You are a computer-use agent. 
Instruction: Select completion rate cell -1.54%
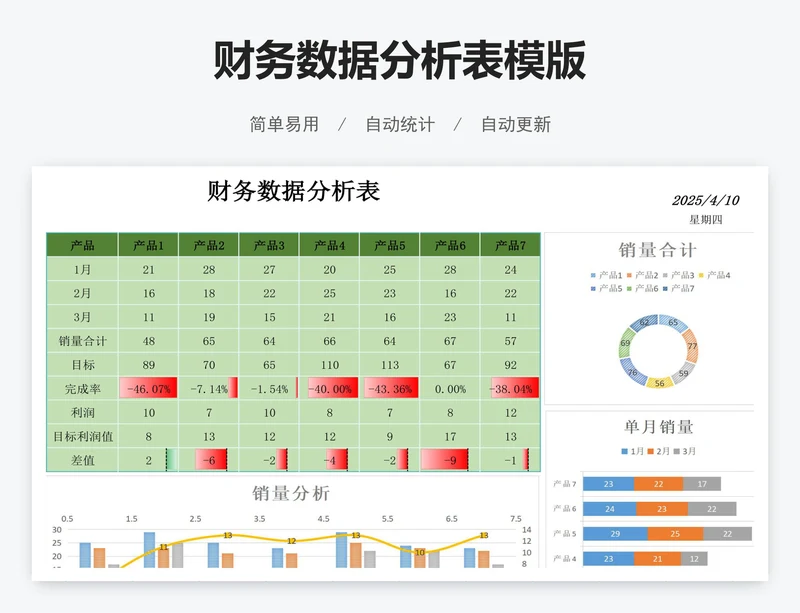[x=269, y=389]
